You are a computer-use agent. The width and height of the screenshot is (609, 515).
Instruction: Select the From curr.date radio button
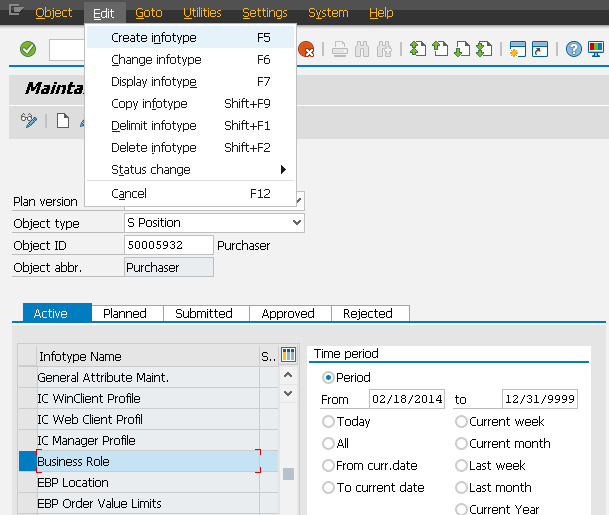[x=328, y=465]
